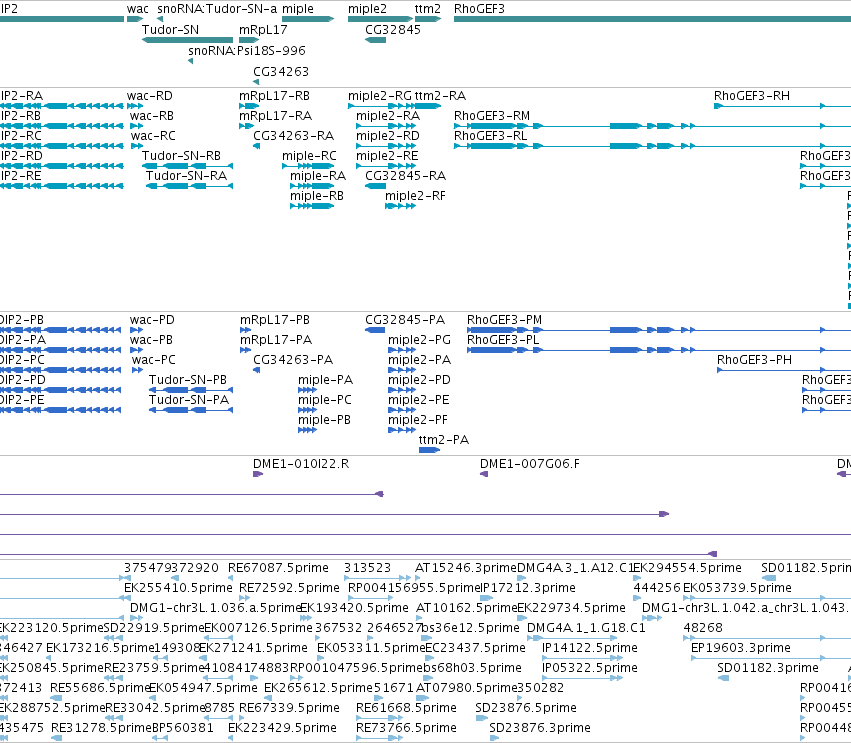The image size is (851, 743).
Task: Select protein miple-PA
Action: pyautogui.click(x=326, y=380)
